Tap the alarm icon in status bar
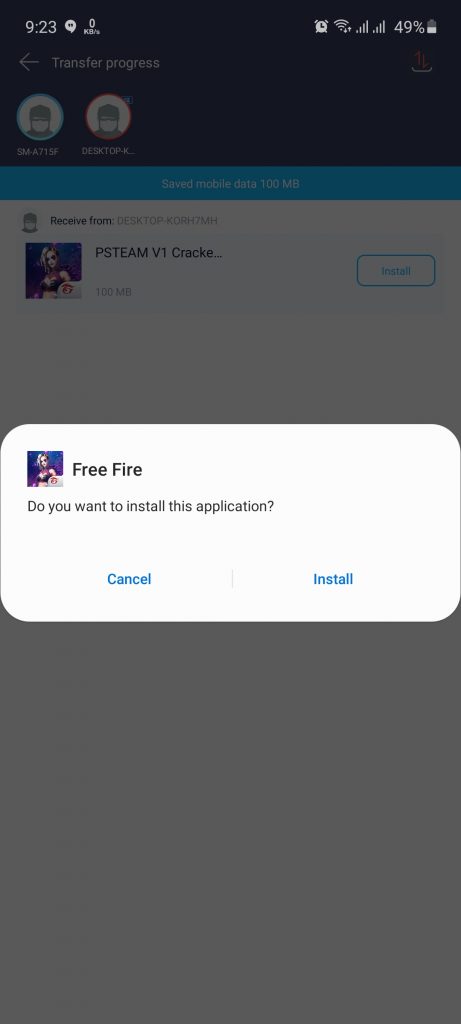The height and width of the screenshot is (1024, 461). [321, 27]
